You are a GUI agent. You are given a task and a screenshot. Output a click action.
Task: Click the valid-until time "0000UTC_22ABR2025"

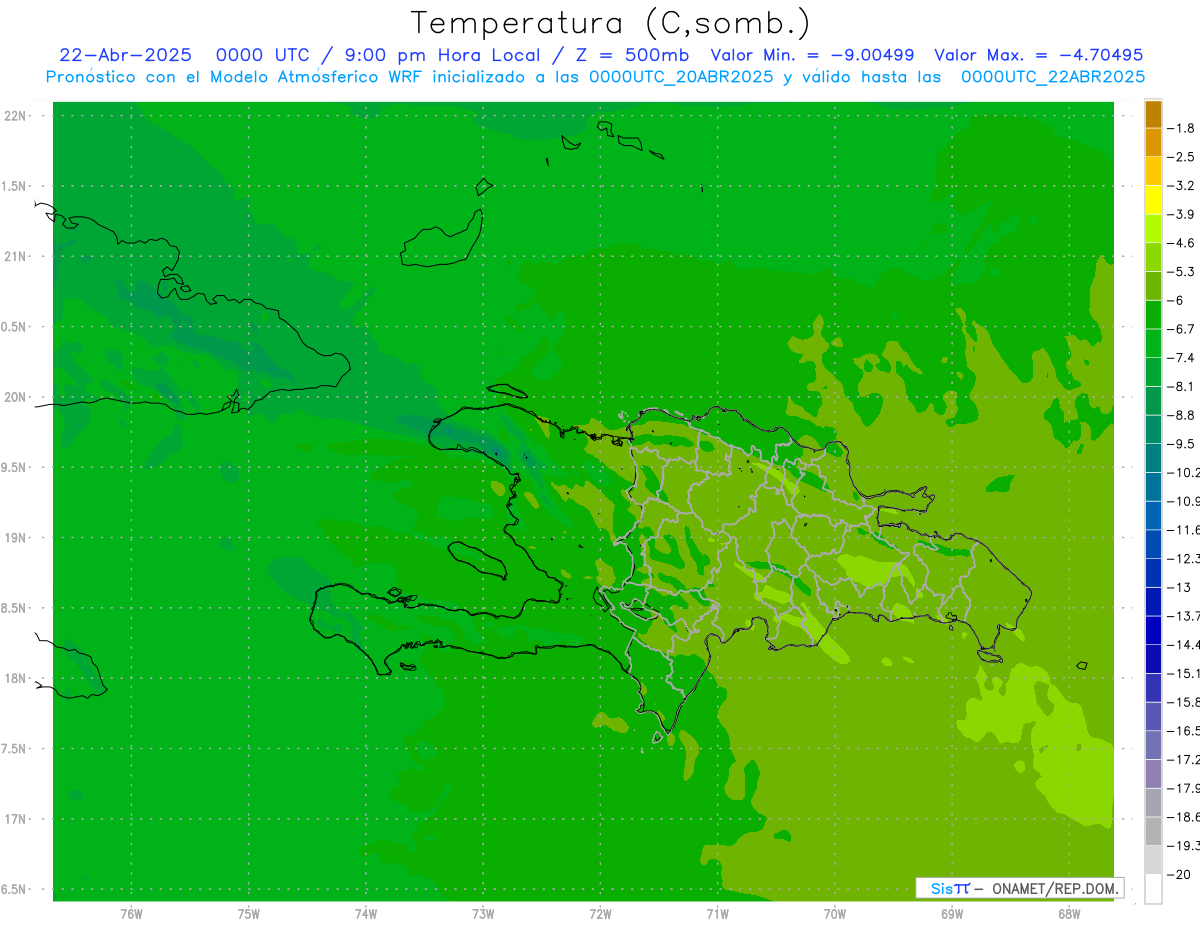coord(1053,77)
